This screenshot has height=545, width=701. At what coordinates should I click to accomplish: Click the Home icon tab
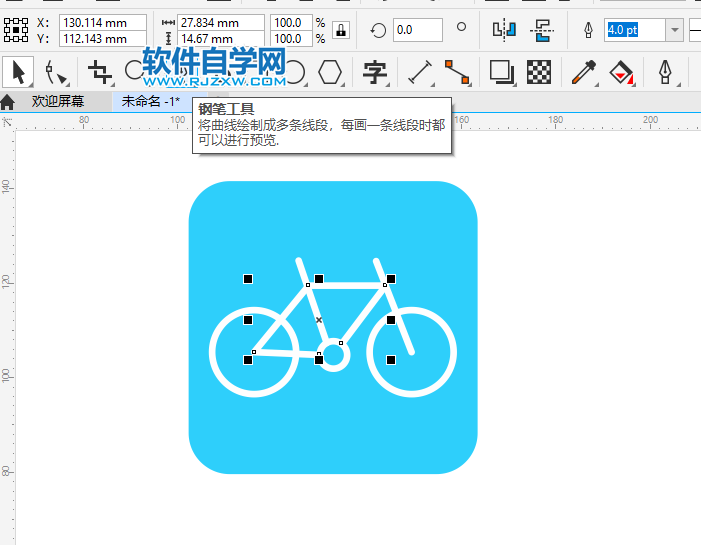click(x=8, y=102)
